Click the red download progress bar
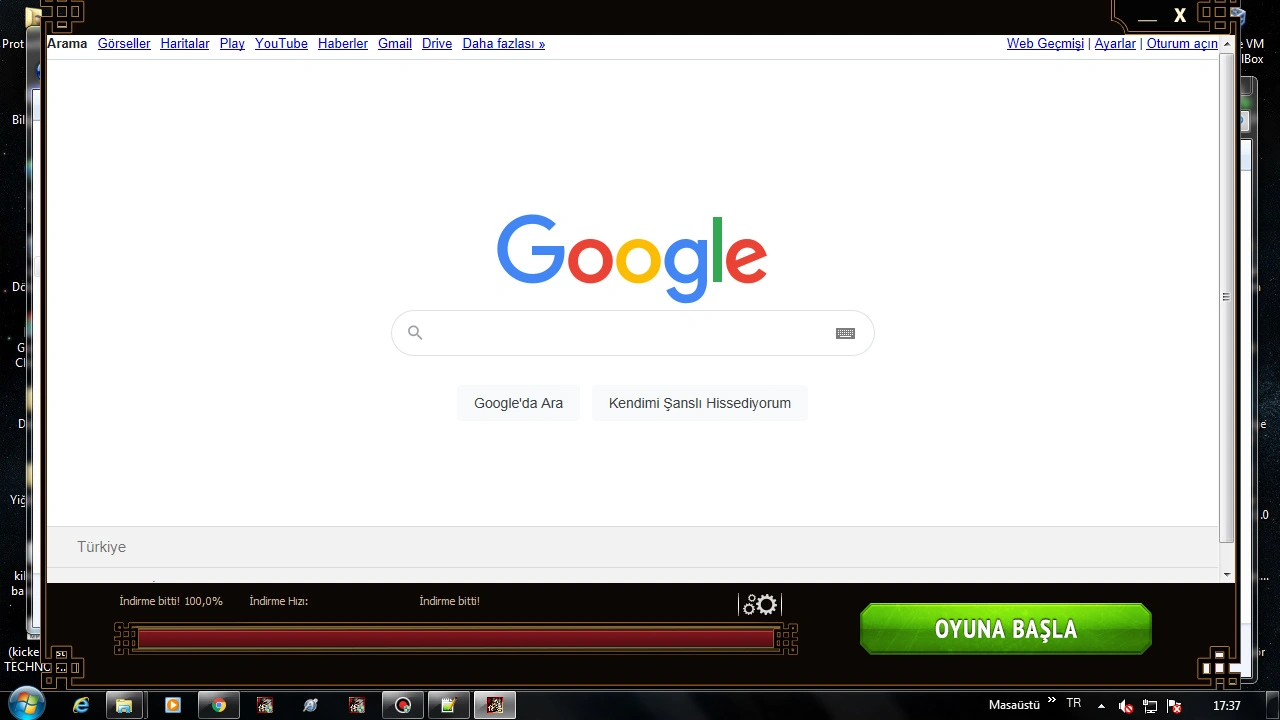 click(x=456, y=639)
